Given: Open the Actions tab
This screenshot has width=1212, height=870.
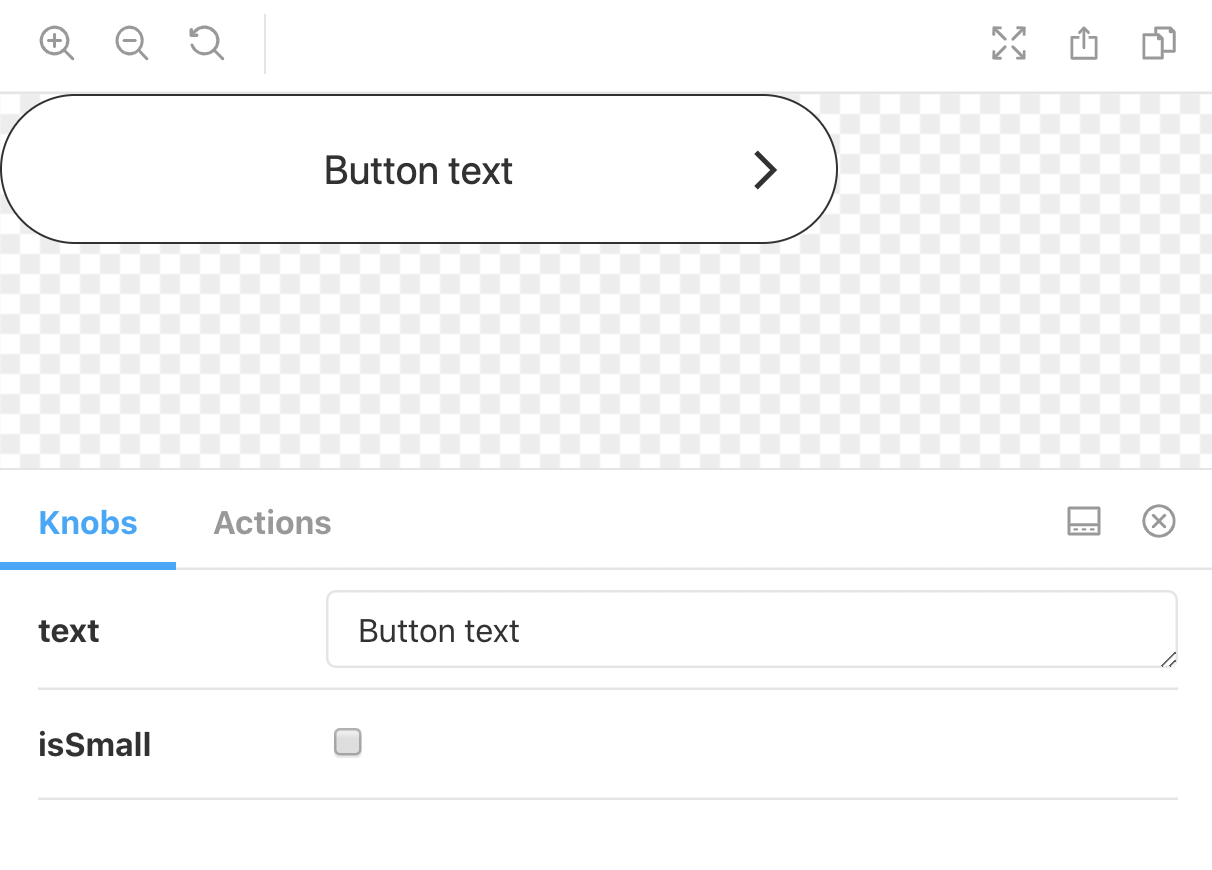Looking at the screenshot, I should (272, 523).
